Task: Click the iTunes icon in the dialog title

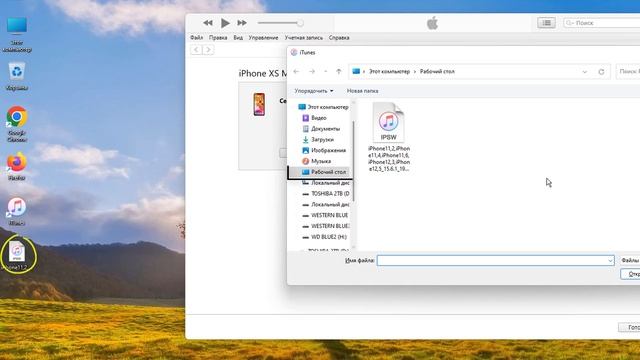Action: point(294,52)
